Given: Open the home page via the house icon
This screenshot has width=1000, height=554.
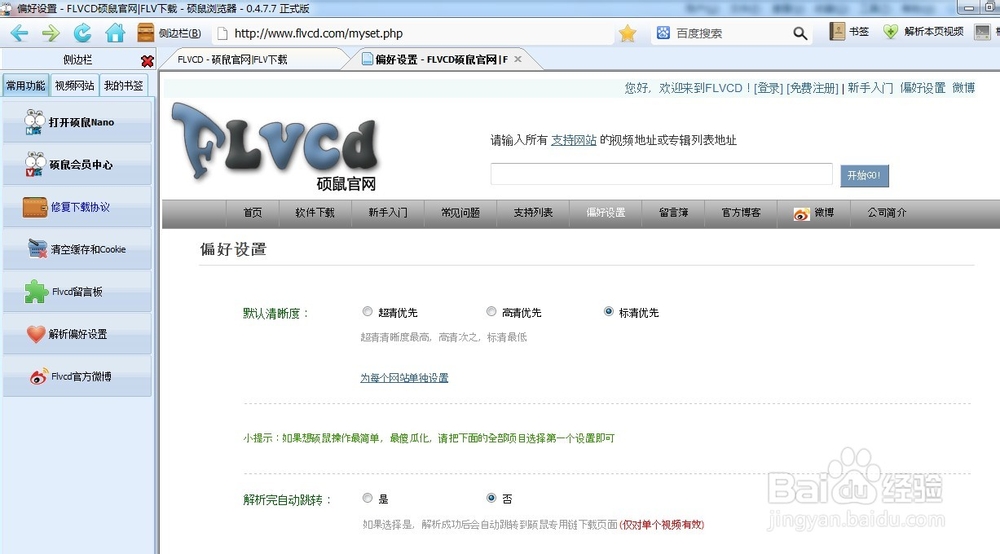Looking at the screenshot, I should 115,33.
